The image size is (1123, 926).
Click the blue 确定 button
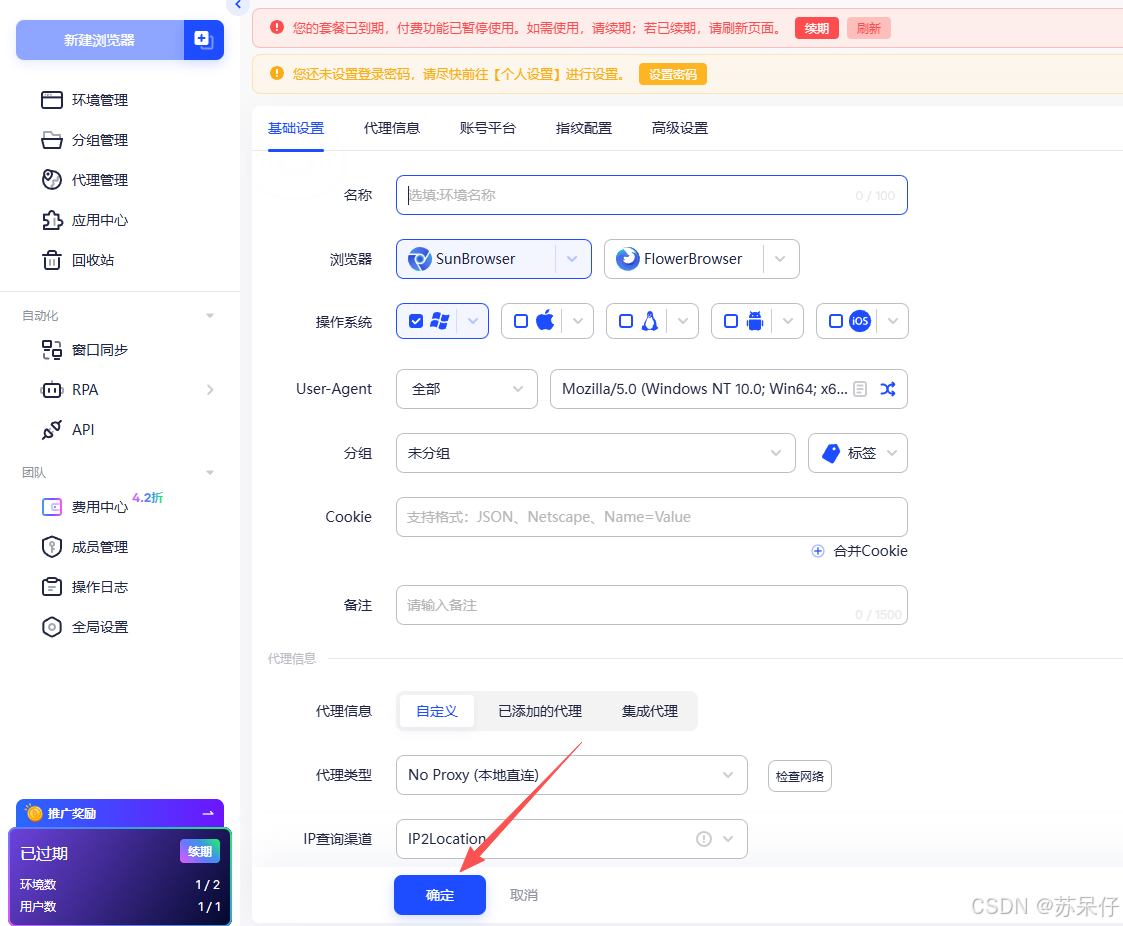click(440, 895)
